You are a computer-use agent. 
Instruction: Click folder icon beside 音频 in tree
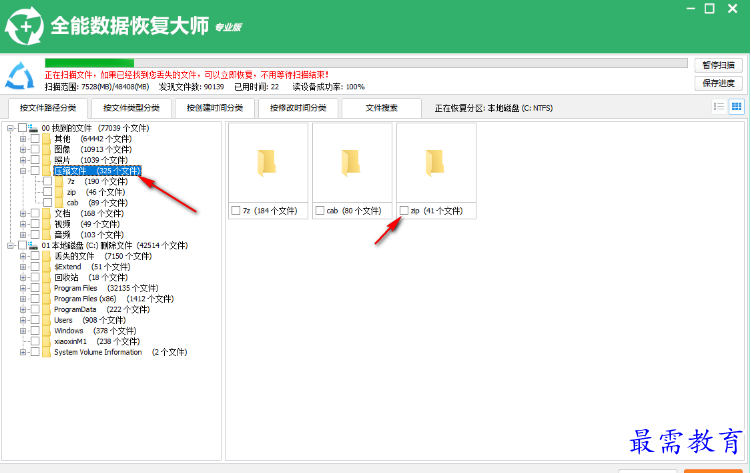click(x=46, y=235)
